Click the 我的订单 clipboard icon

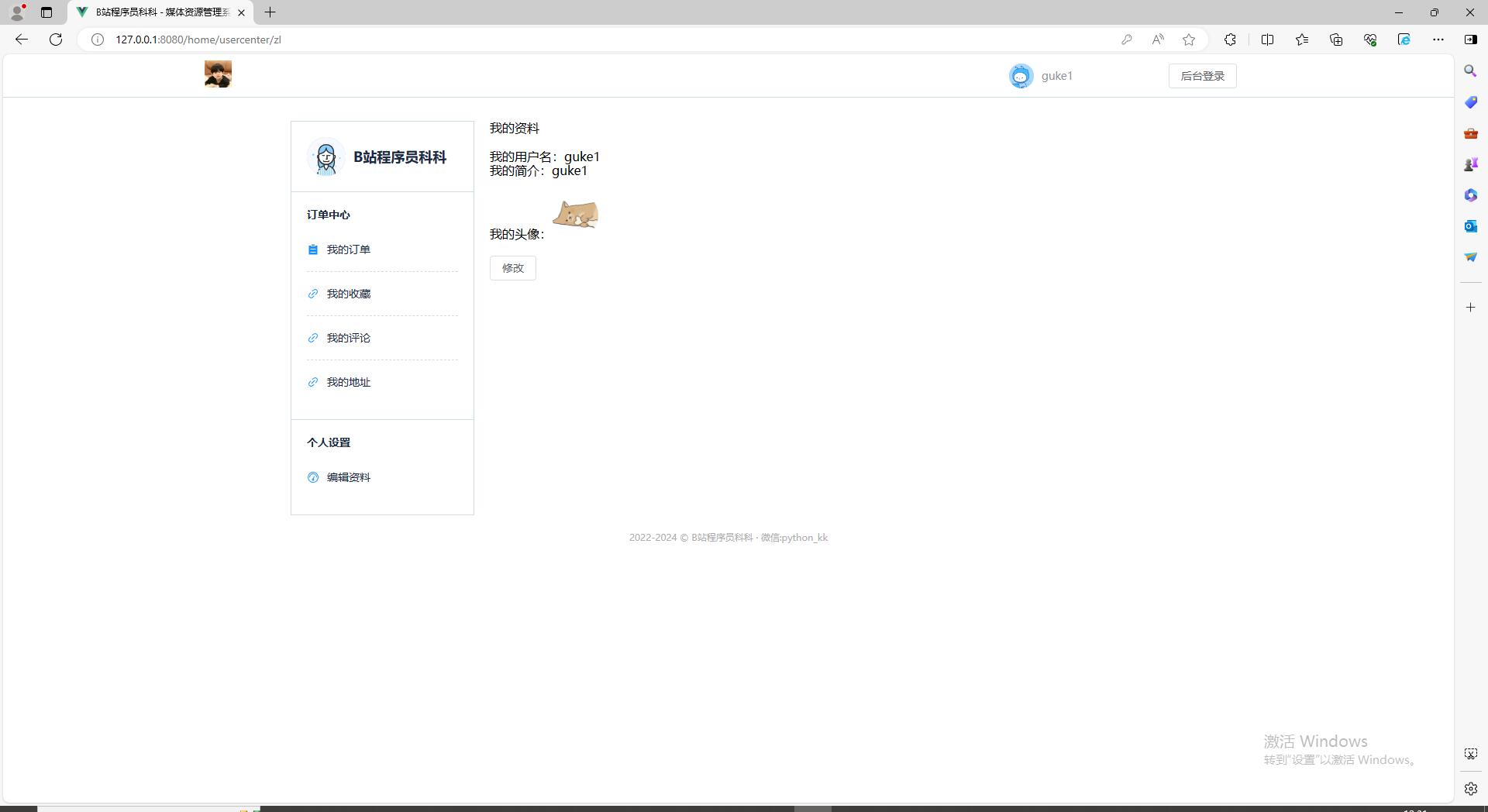(313, 249)
